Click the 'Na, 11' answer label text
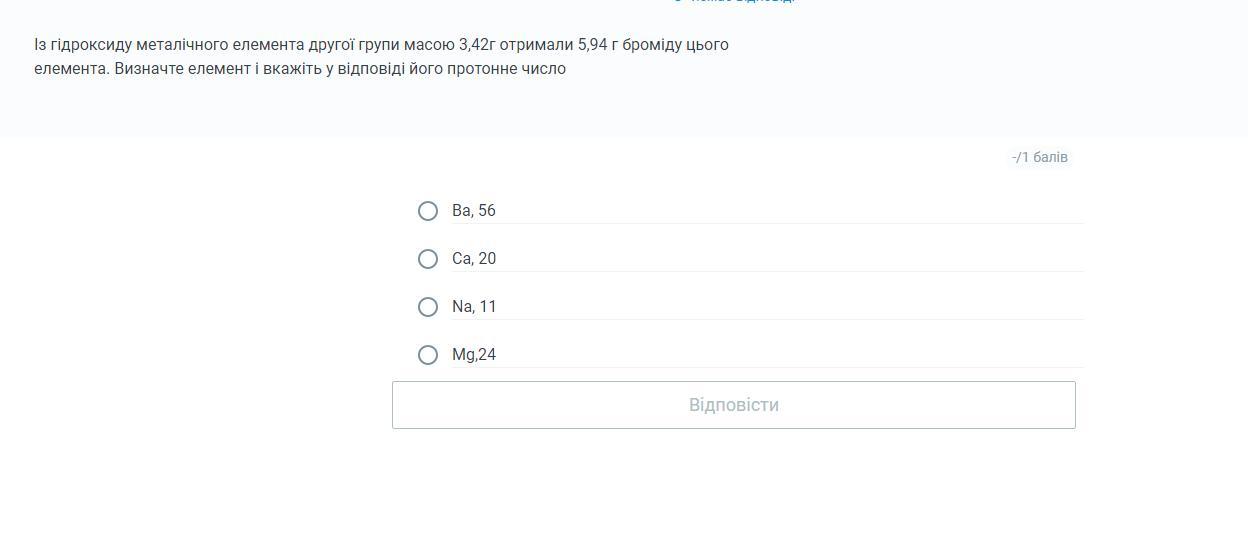1248x553 pixels. click(x=474, y=307)
